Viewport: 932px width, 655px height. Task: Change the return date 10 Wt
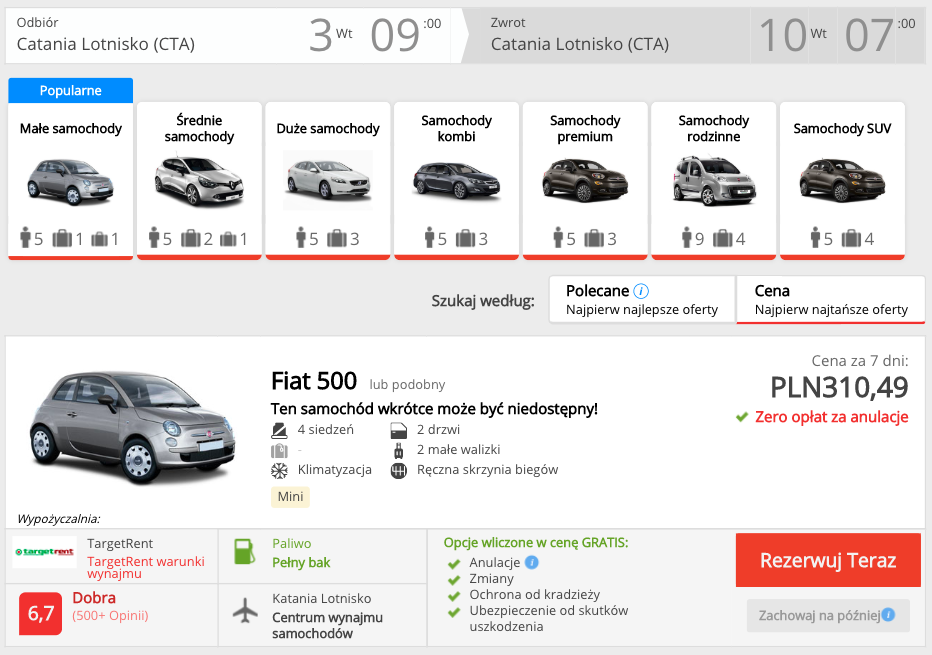[x=793, y=35]
